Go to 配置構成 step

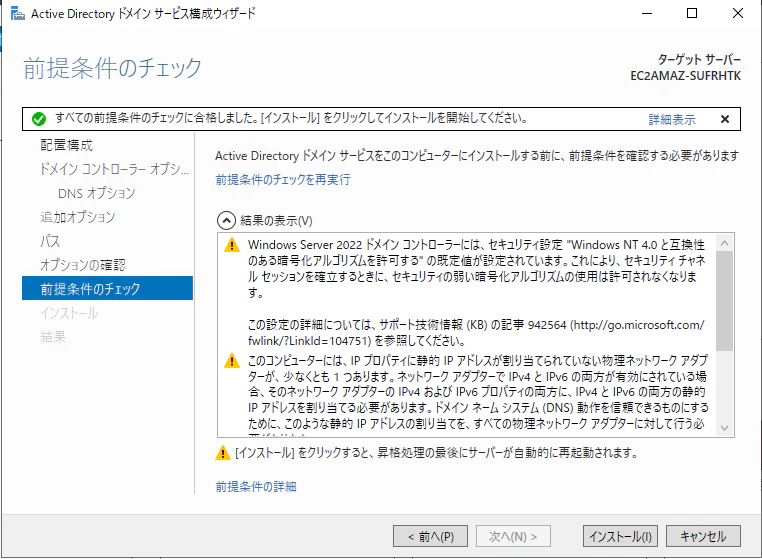(x=67, y=145)
